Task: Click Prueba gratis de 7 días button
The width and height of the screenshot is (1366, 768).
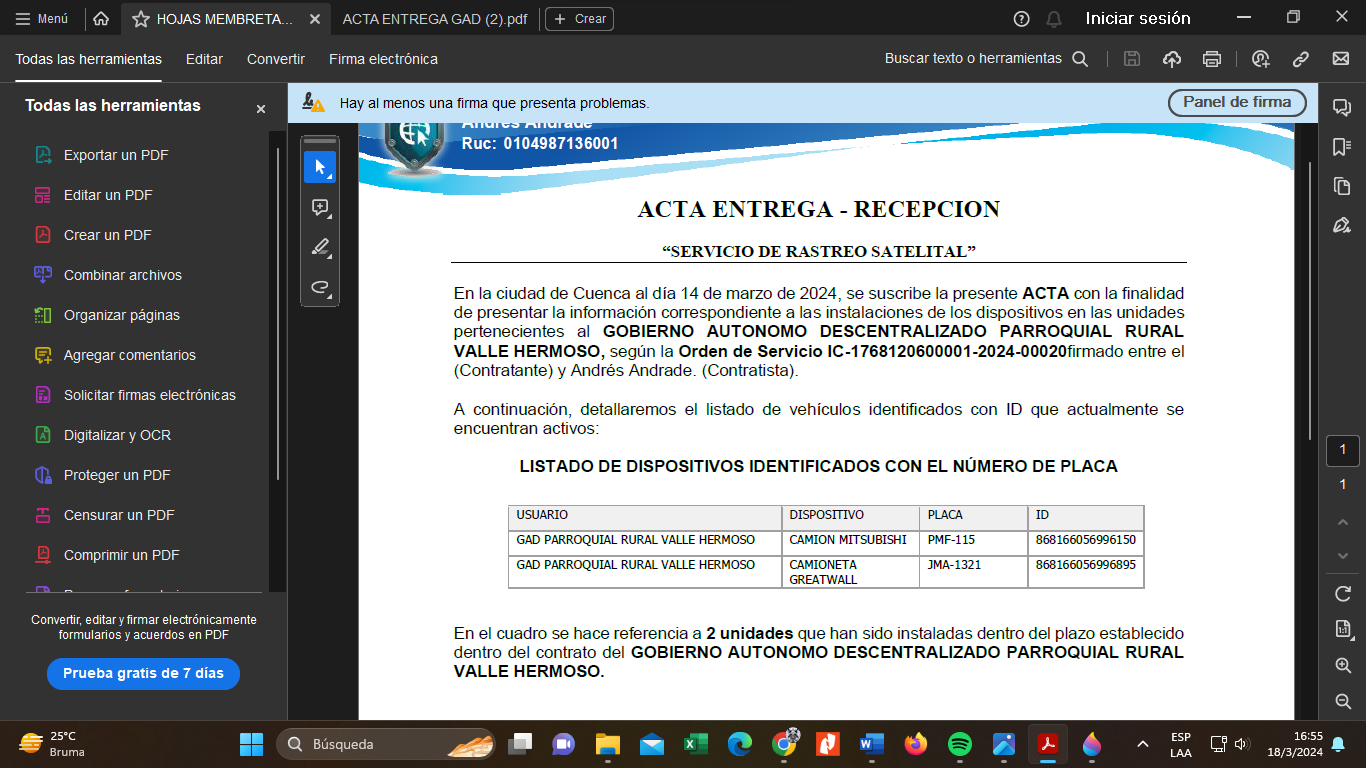Action: pyautogui.click(x=143, y=673)
